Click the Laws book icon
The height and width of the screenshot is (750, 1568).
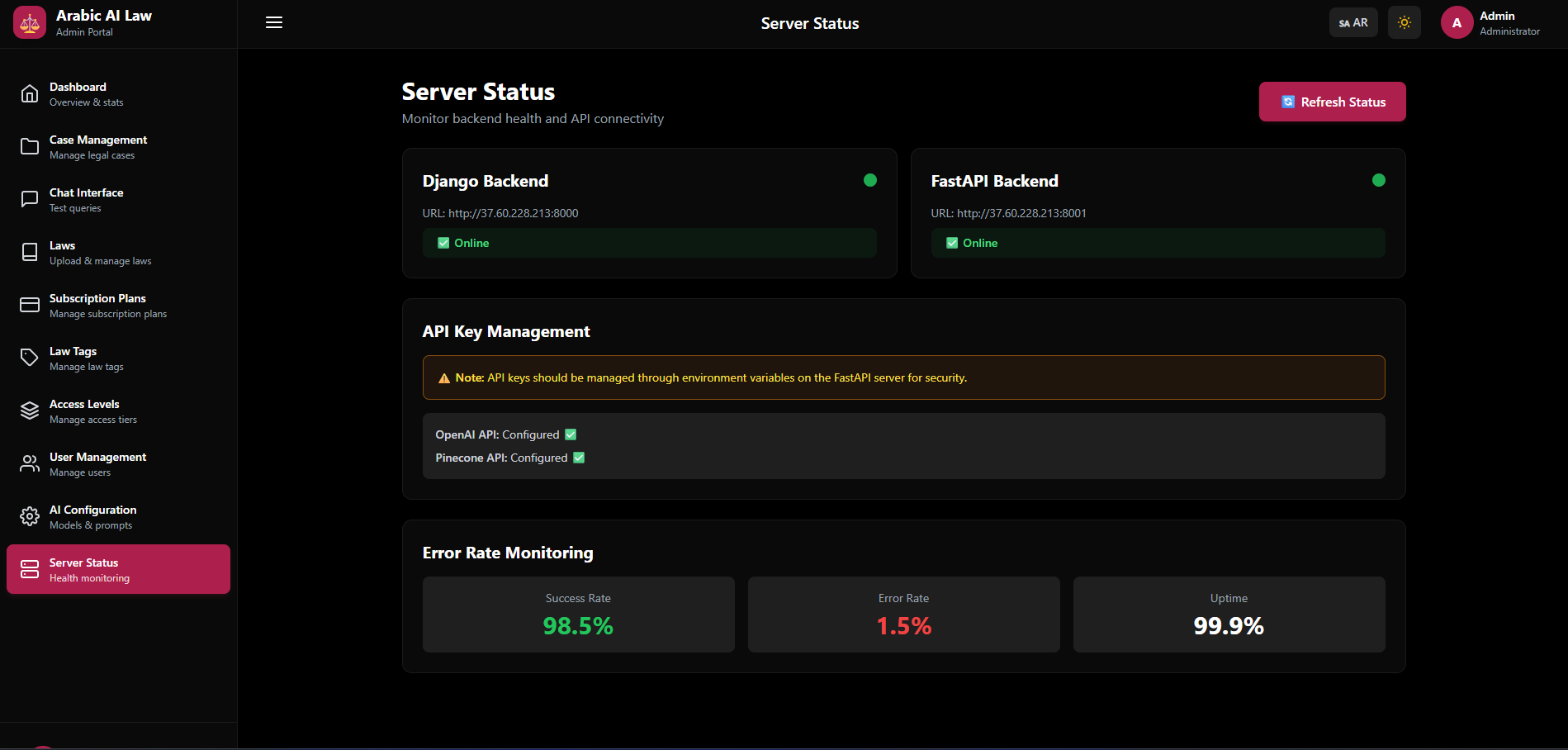pyautogui.click(x=30, y=252)
